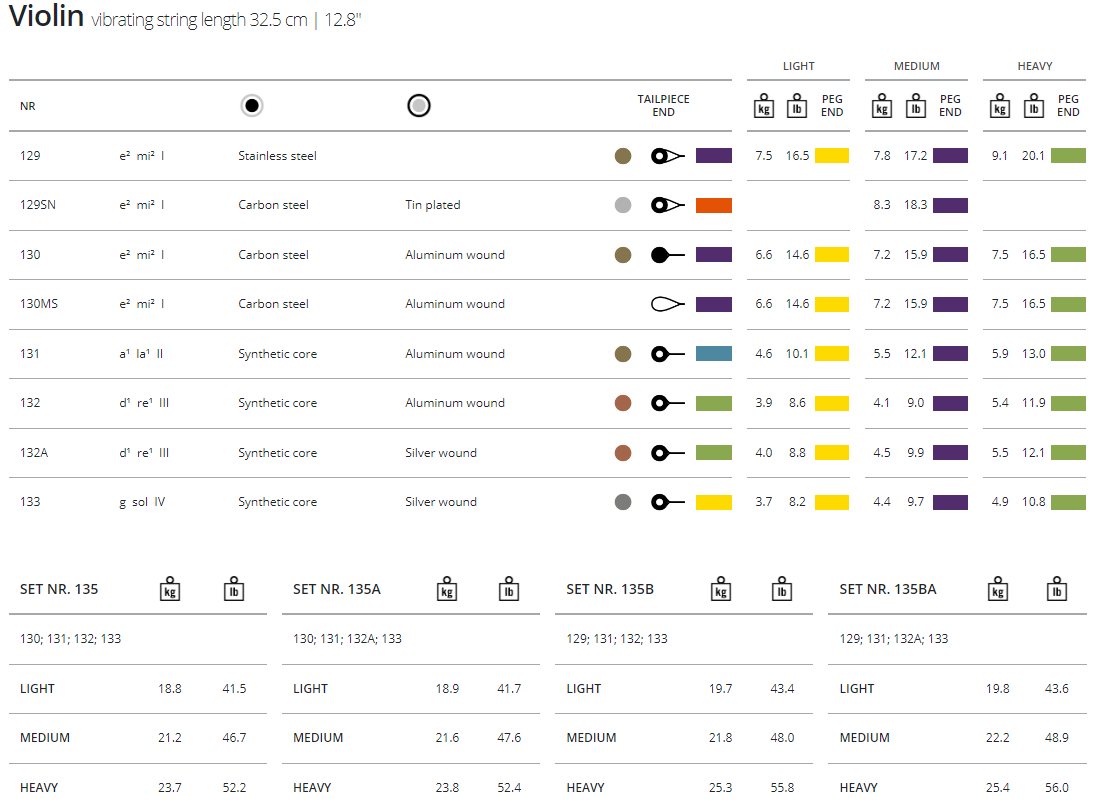Select the LIGHT column group header

tap(798, 66)
